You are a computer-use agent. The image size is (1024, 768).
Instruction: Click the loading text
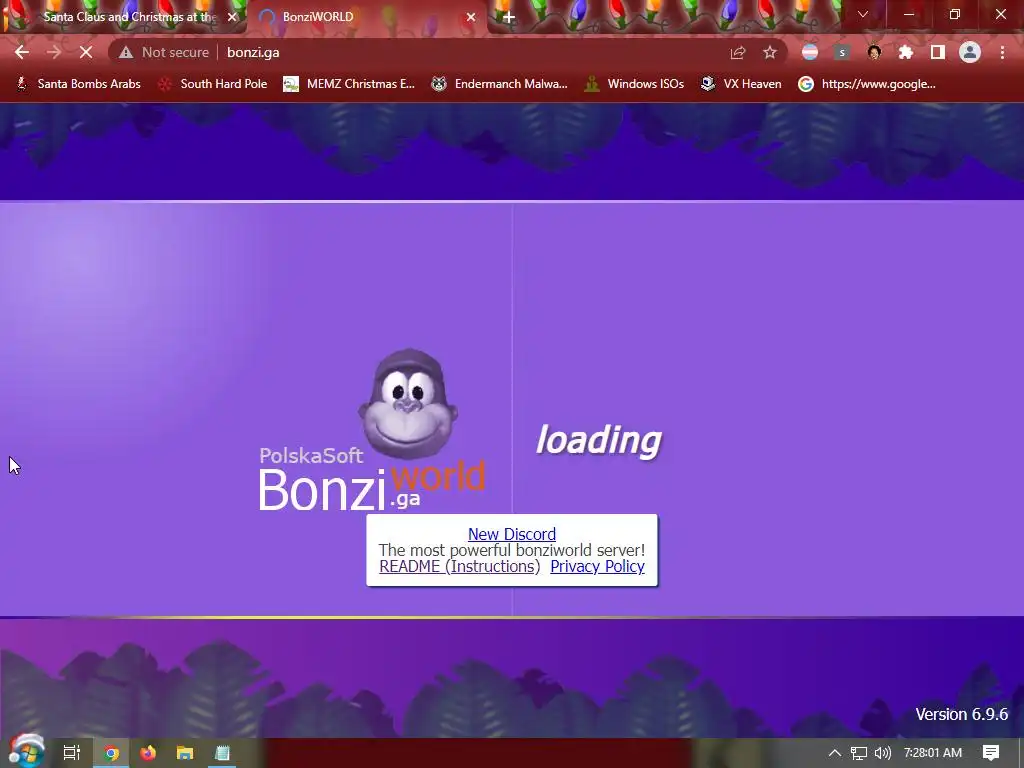pyautogui.click(x=599, y=440)
